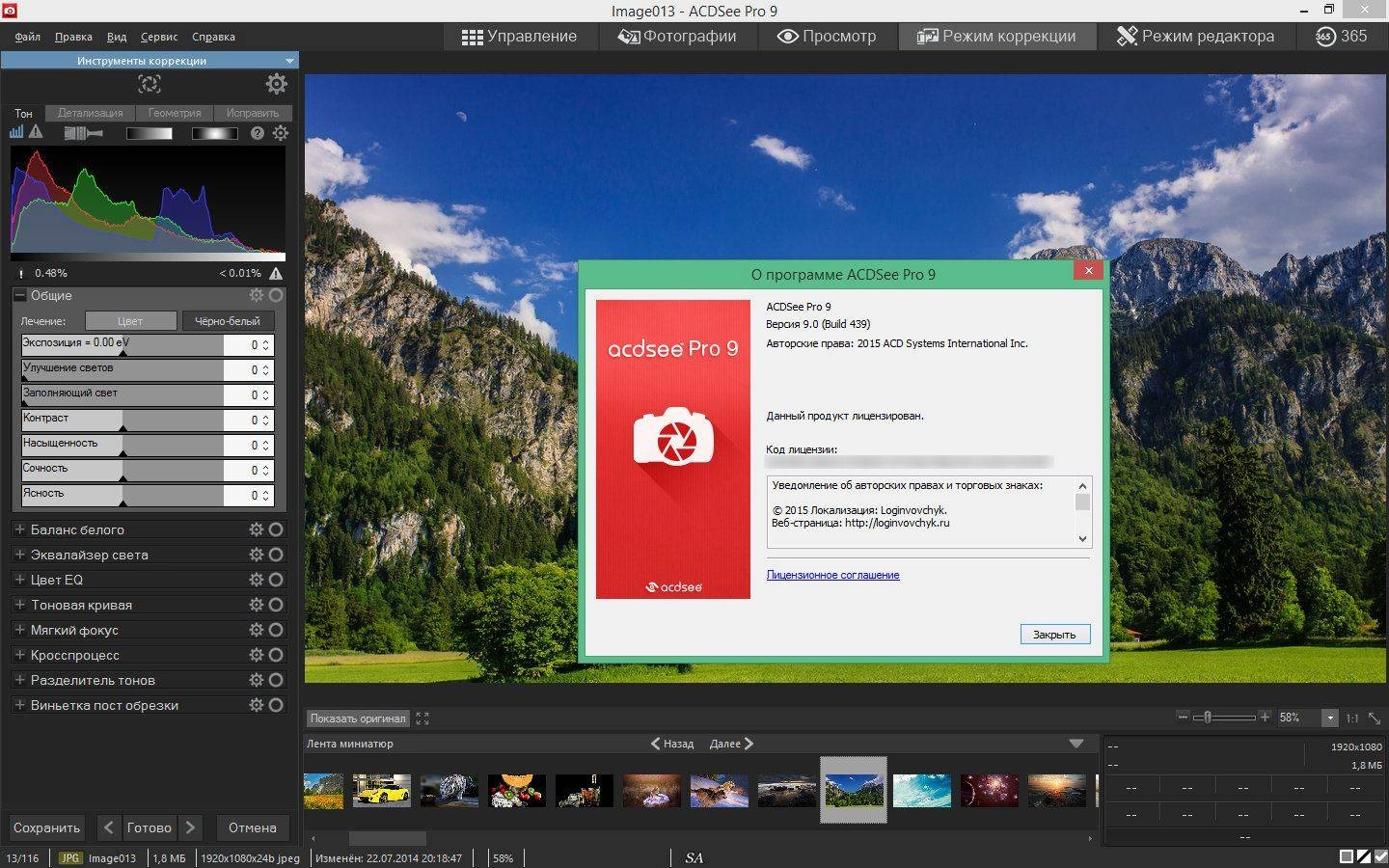Toggle Мягкий фокус enable circle
This screenshot has width=1389, height=868.
[x=277, y=630]
